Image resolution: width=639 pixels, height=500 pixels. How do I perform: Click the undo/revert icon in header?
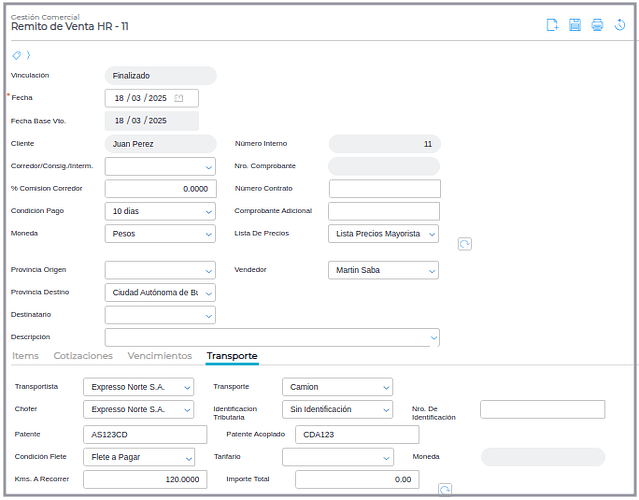pyautogui.click(x=620, y=26)
